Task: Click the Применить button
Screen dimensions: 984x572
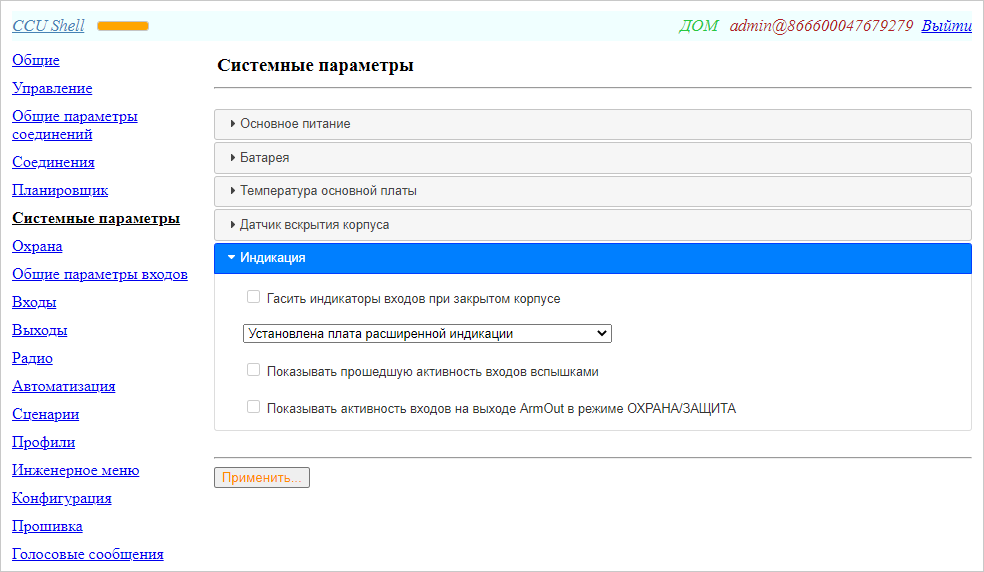Action: pos(262,478)
